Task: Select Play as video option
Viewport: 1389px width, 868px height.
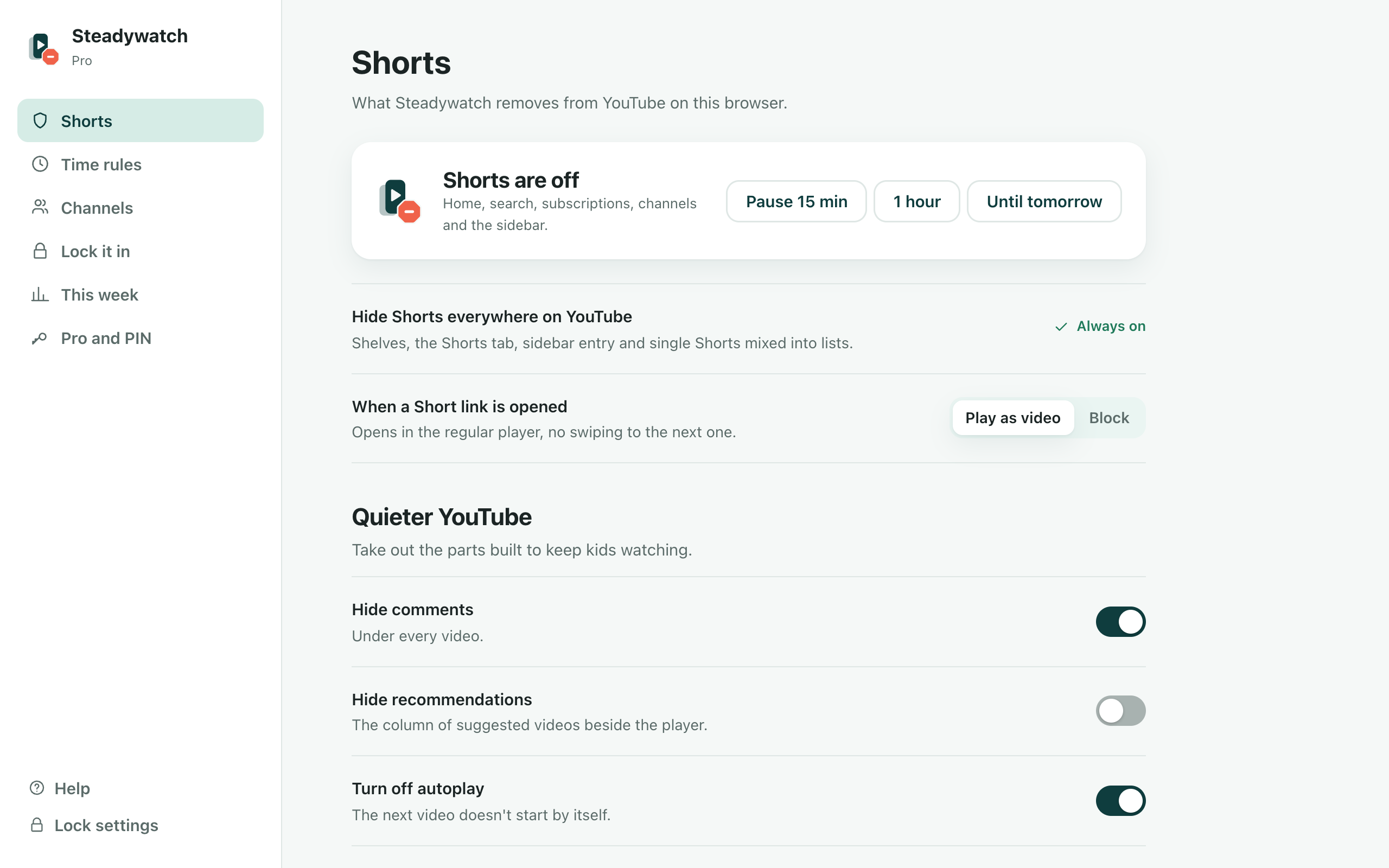Action: [1012, 418]
